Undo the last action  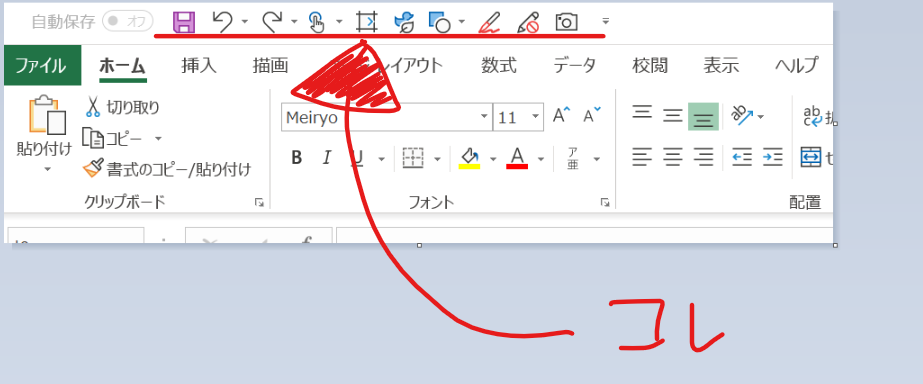coord(222,22)
